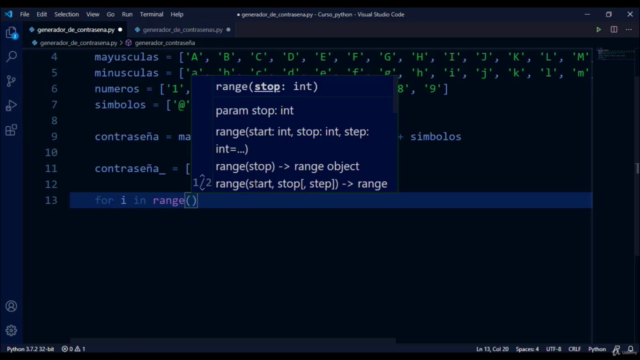Image resolution: width=640 pixels, height=360 pixels.
Task: Click generador_de_contrasena.py breadcrumb
Action: pos(78,43)
